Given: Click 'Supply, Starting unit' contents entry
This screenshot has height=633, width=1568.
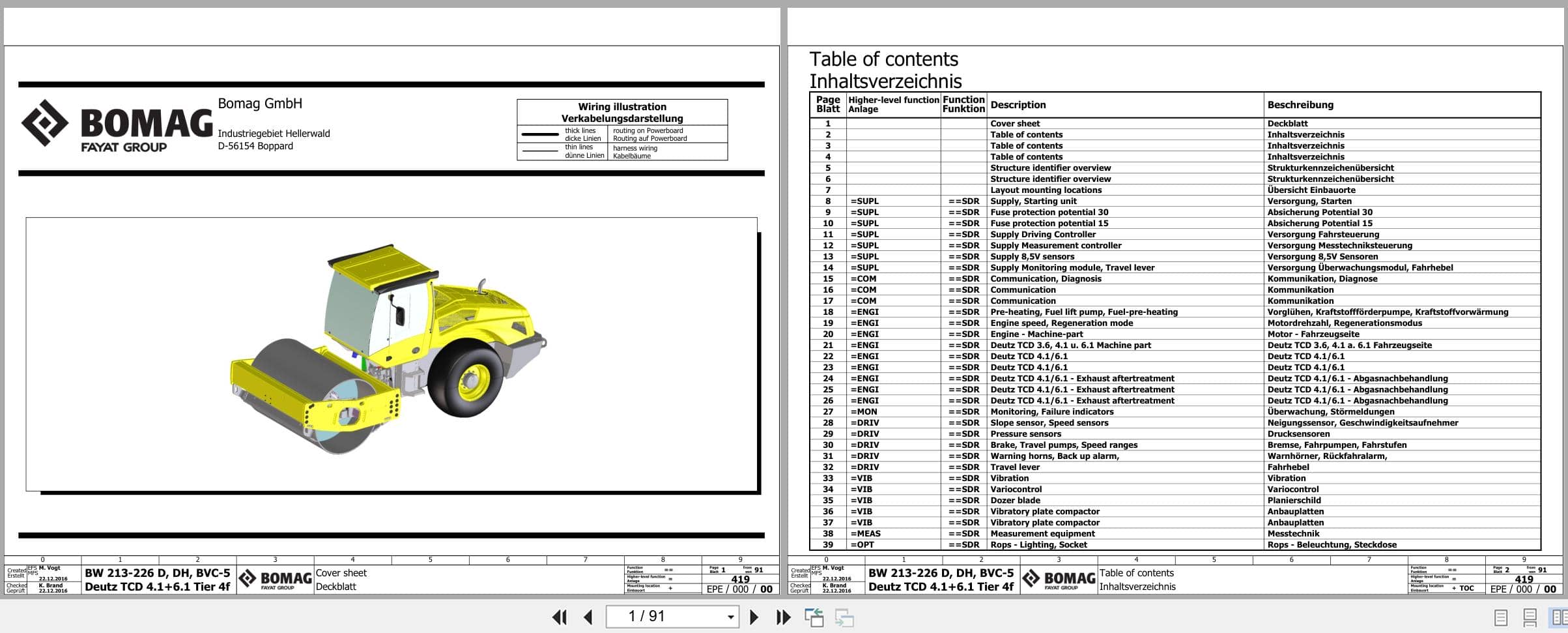Looking at the screenshot, I should 1033,201.
